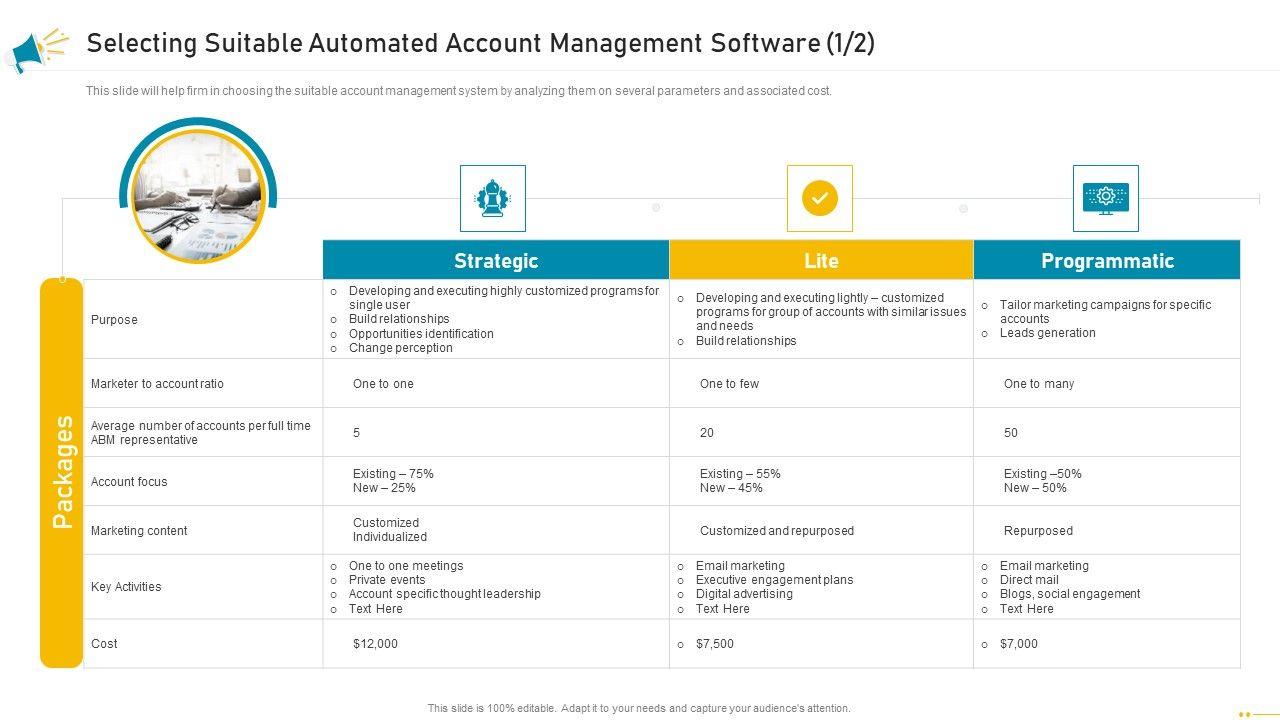Click the 'One to many' cell

point(1039,384)
